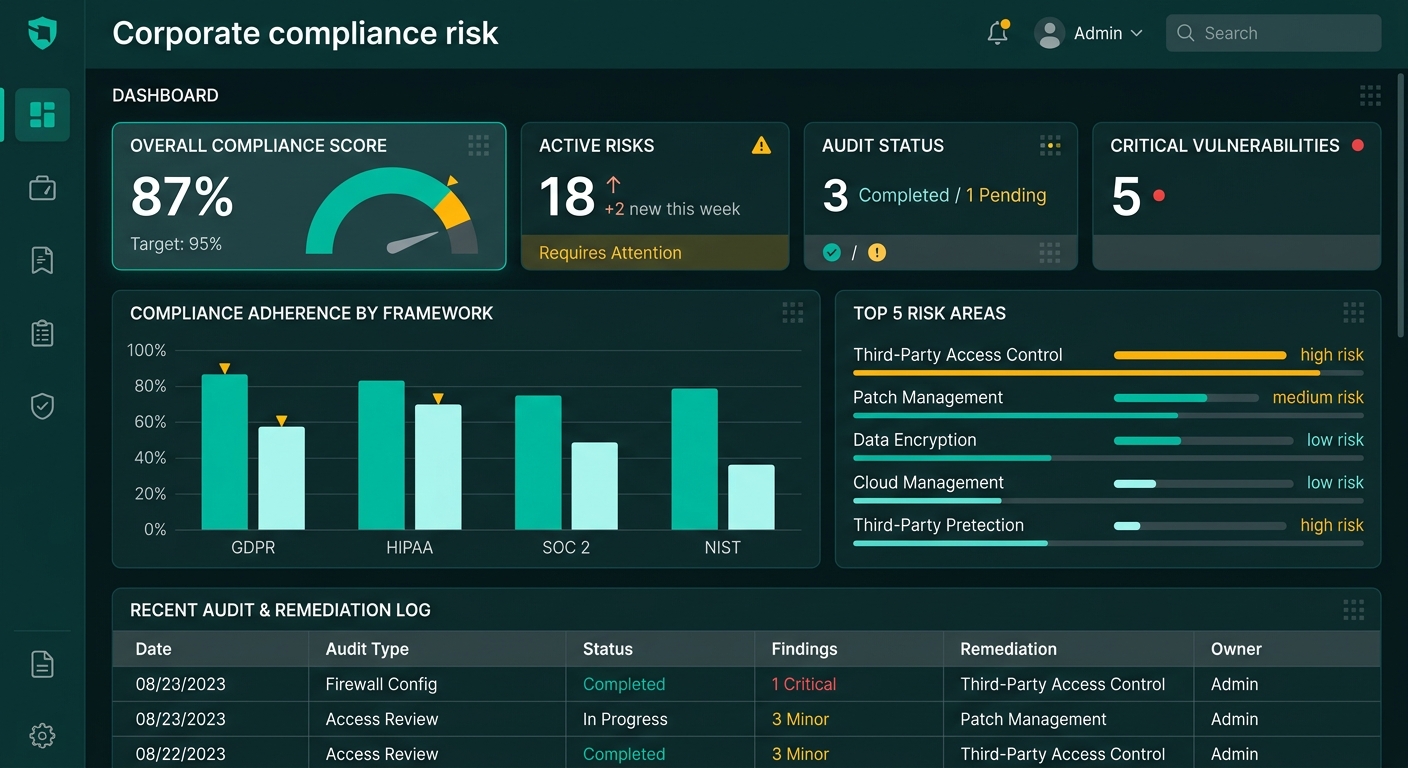Sort the table by the Findings column header
The width and height of the screenshot is (1408, 768).
tap(804, 649)
